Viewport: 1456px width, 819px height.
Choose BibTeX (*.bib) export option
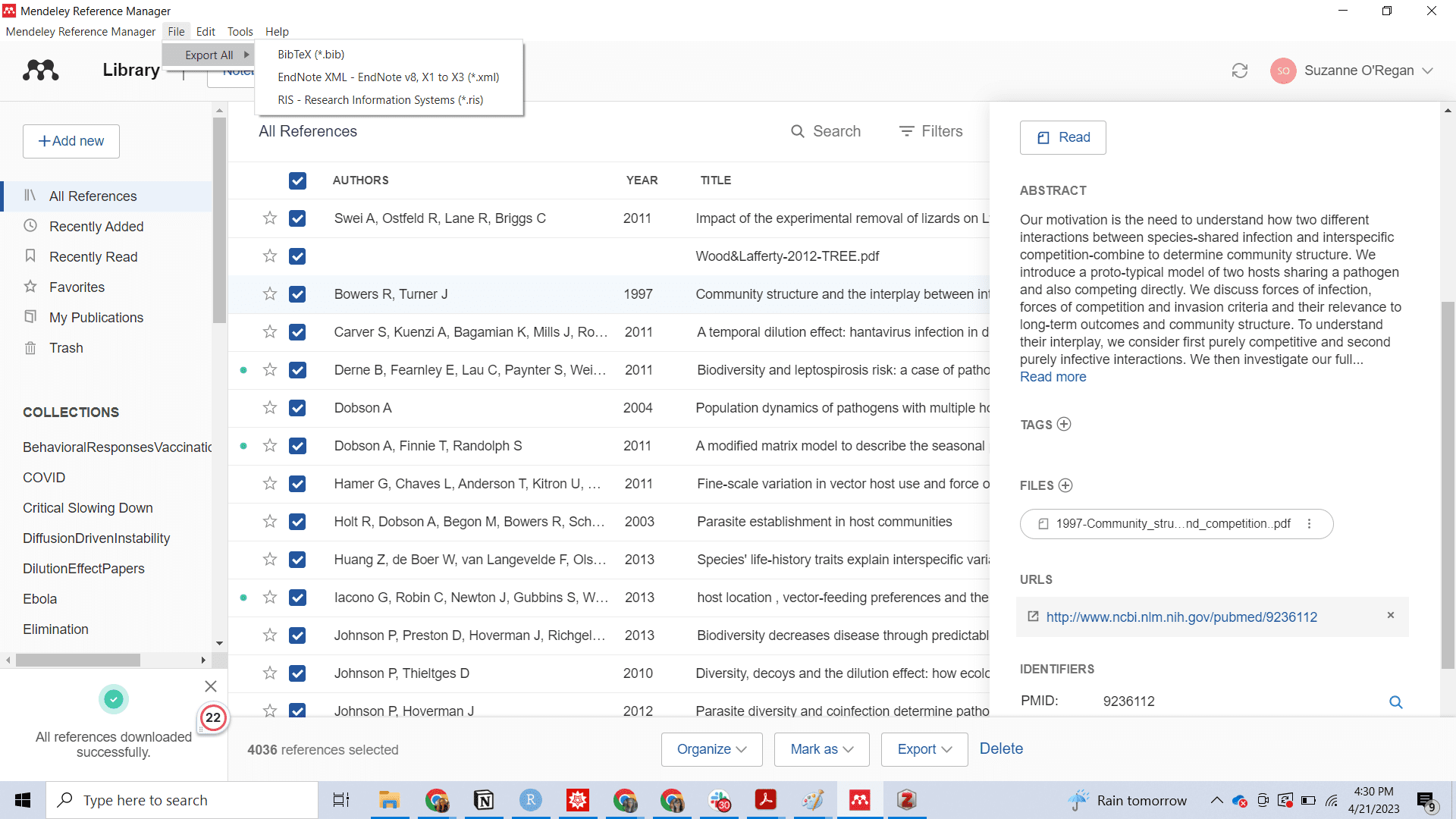tap(311, 55)
